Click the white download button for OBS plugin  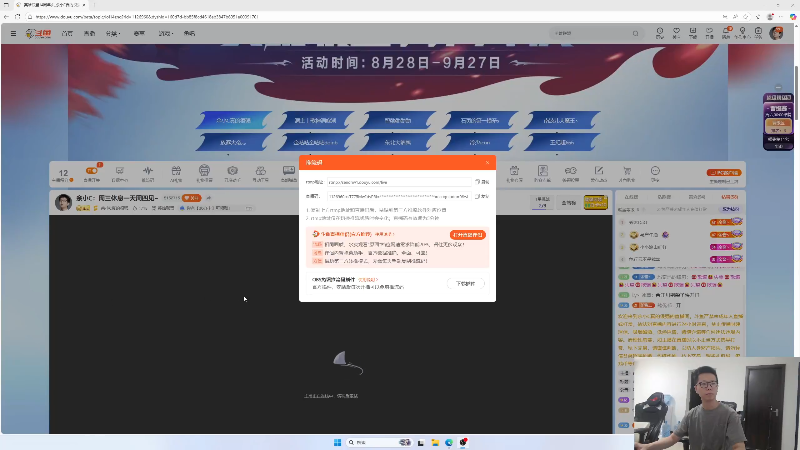click(465, 284)
